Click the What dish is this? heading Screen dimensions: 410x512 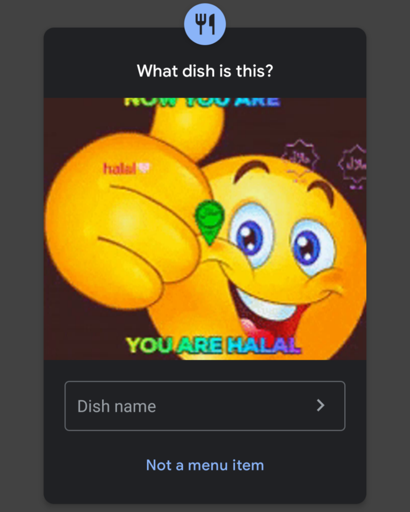205,71
